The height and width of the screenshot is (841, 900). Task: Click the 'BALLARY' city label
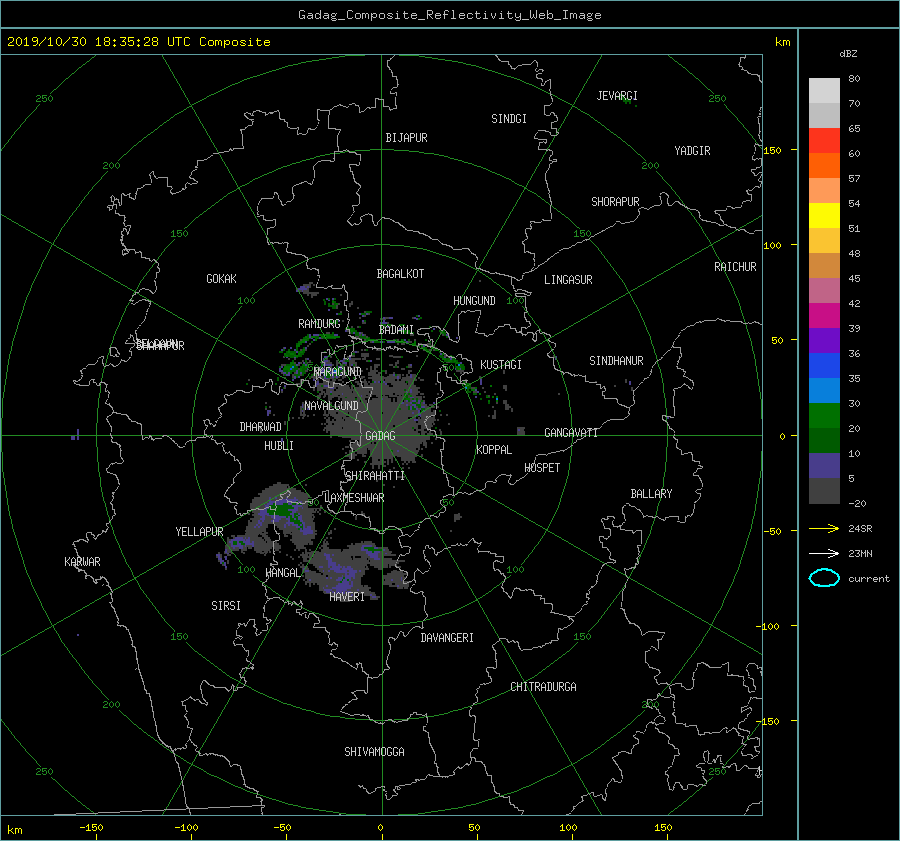(651, 494)
